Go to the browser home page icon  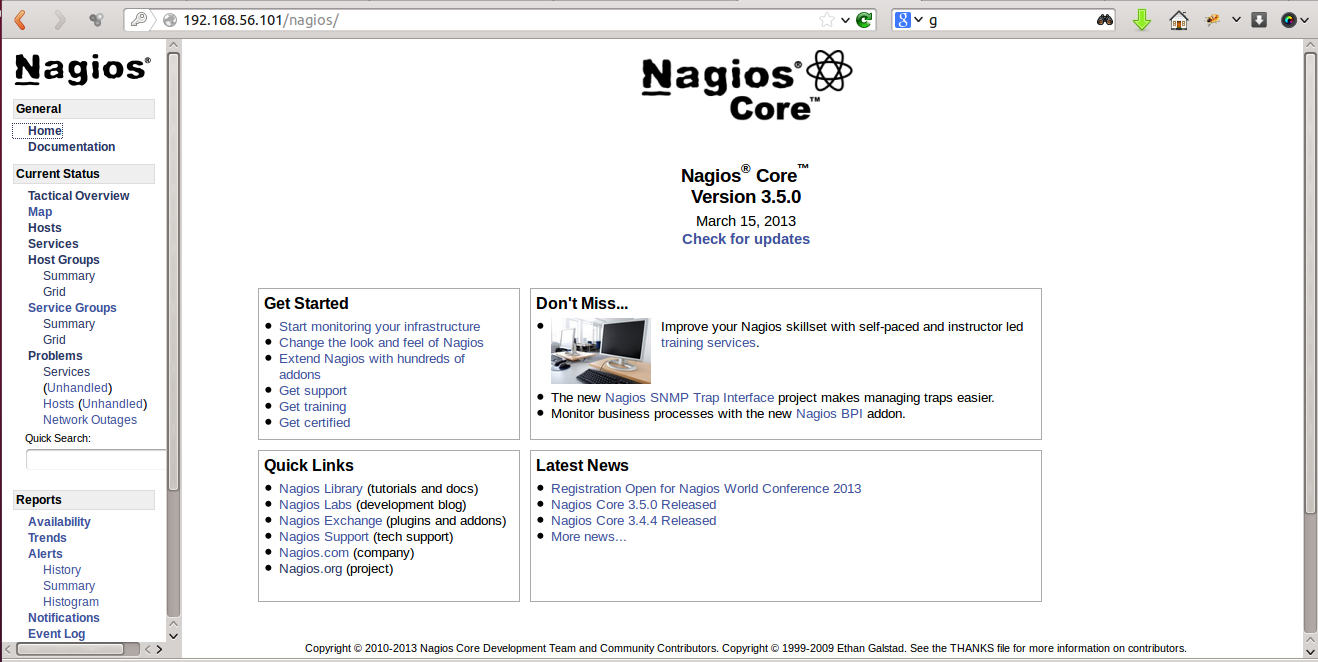[1179, 19]
